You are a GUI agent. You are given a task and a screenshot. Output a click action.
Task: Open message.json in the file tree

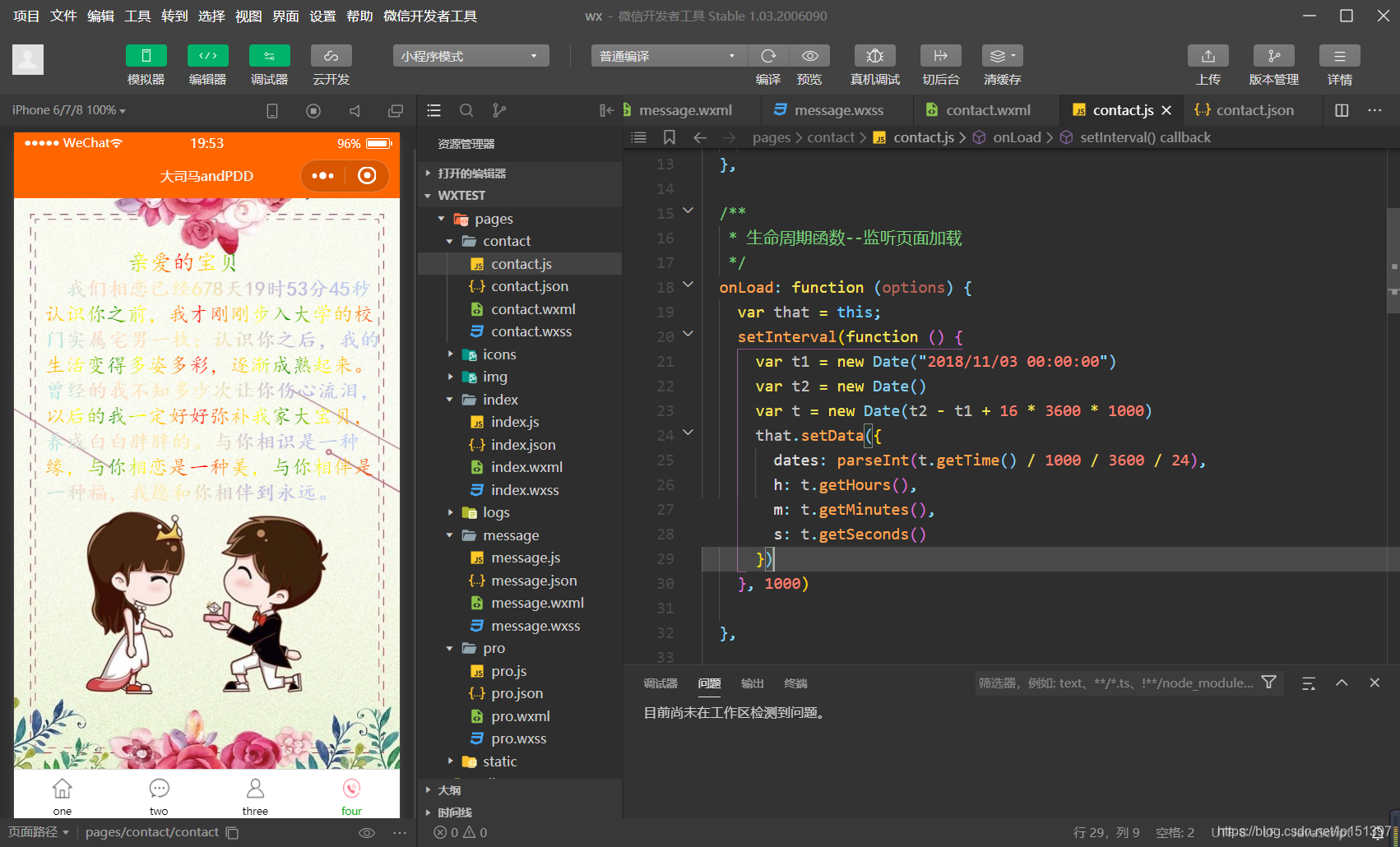[519, 581]
